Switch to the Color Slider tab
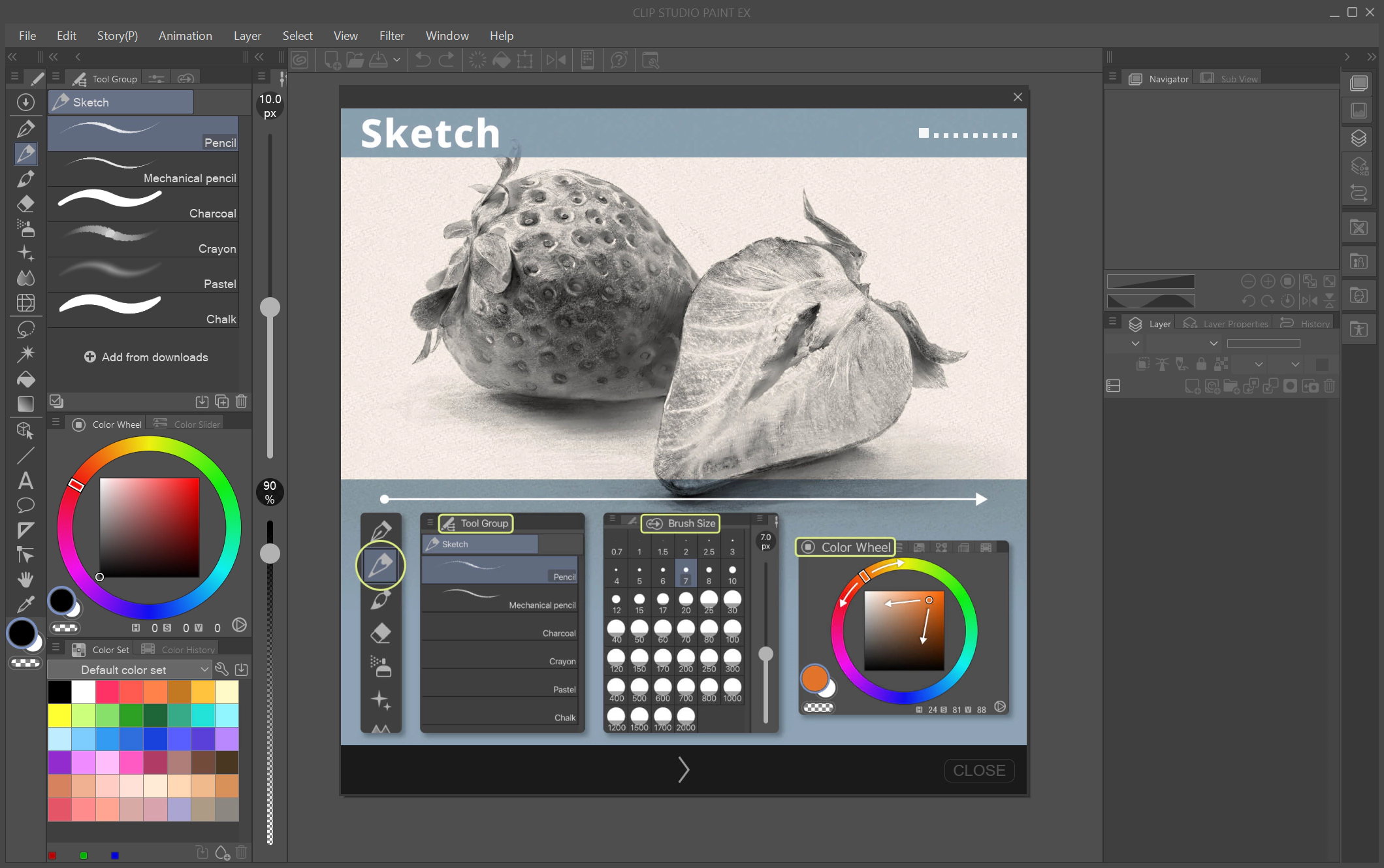Image resolution: width=1384 pixels, height=868 pixels. [189, 425]
